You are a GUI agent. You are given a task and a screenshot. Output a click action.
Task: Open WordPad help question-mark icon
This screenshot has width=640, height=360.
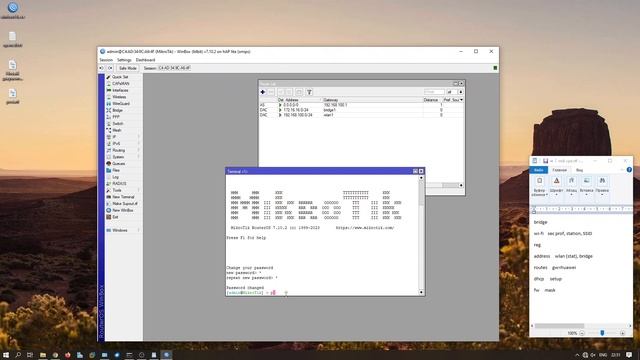(x=629, y=170)
